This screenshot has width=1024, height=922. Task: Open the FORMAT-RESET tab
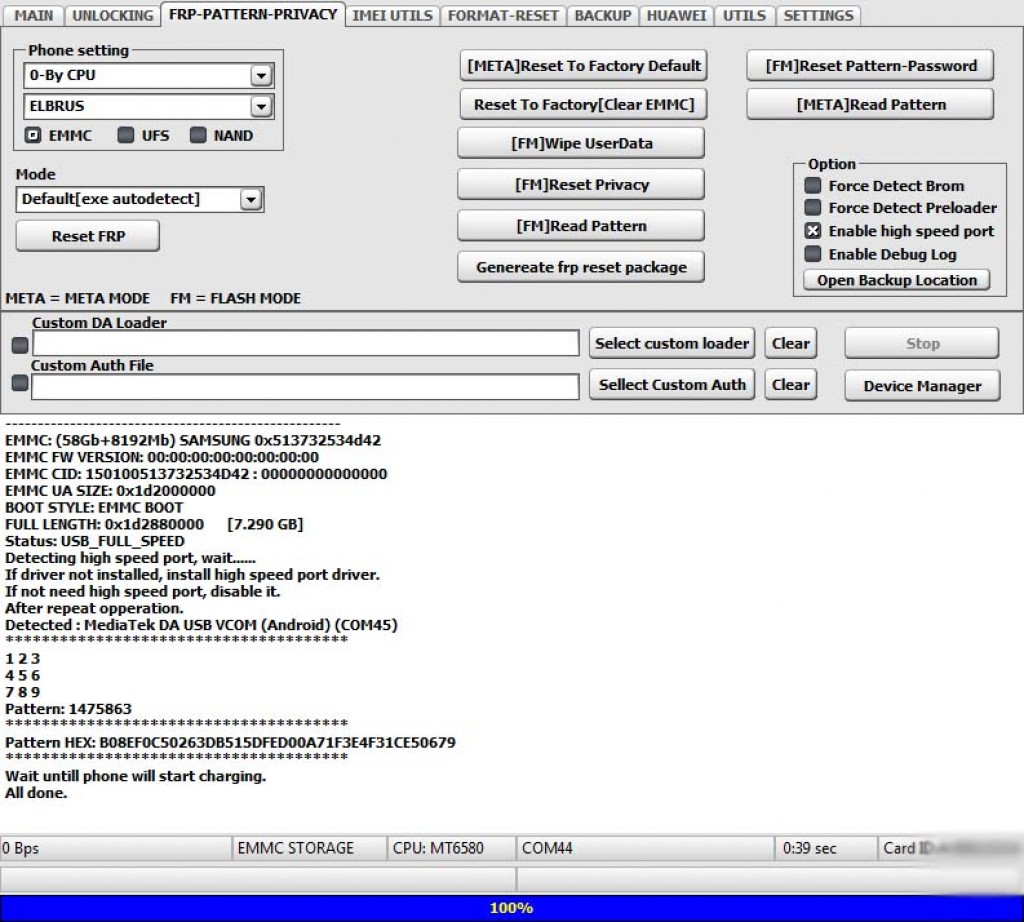[503, 15]
